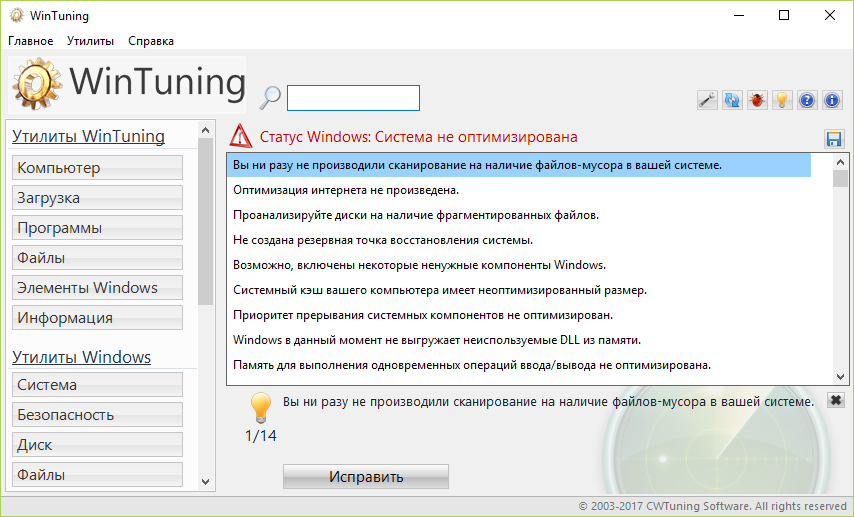Dismiss the tip with the X icon
This screenshot has height=517, width=854.
835,400
